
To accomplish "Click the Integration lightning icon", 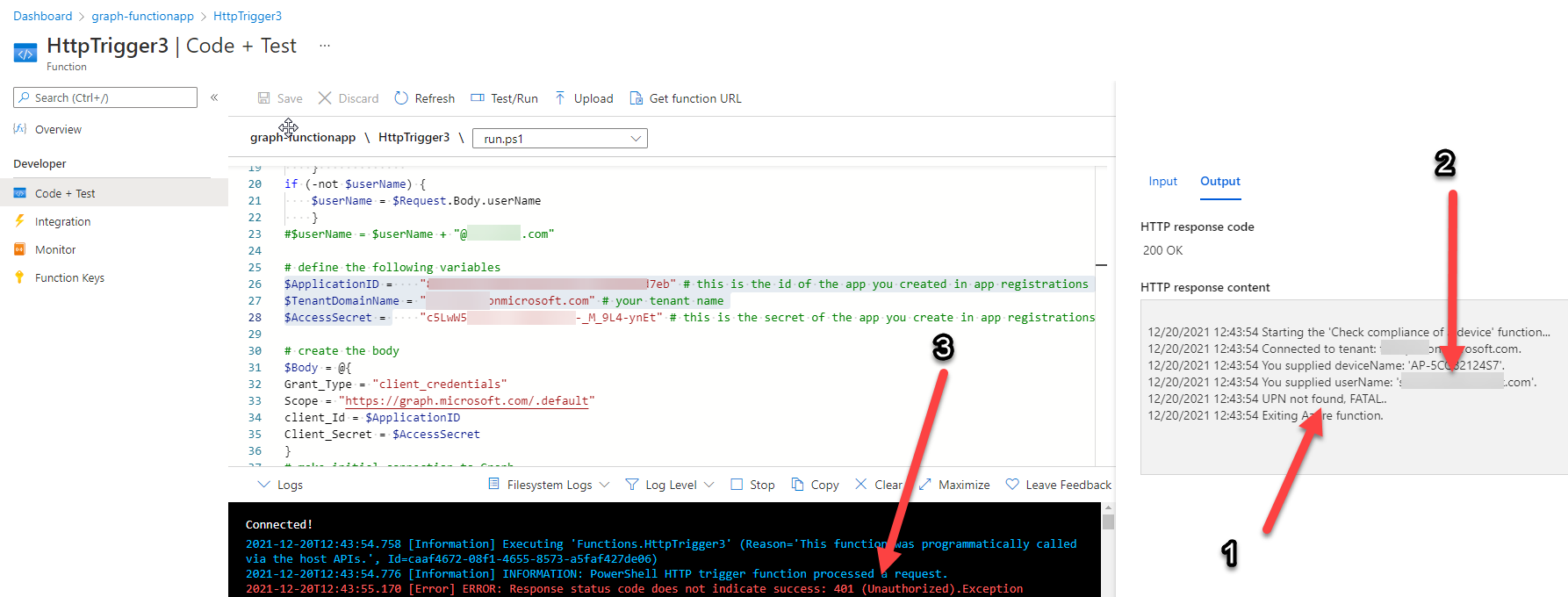I will click(19, 221).
